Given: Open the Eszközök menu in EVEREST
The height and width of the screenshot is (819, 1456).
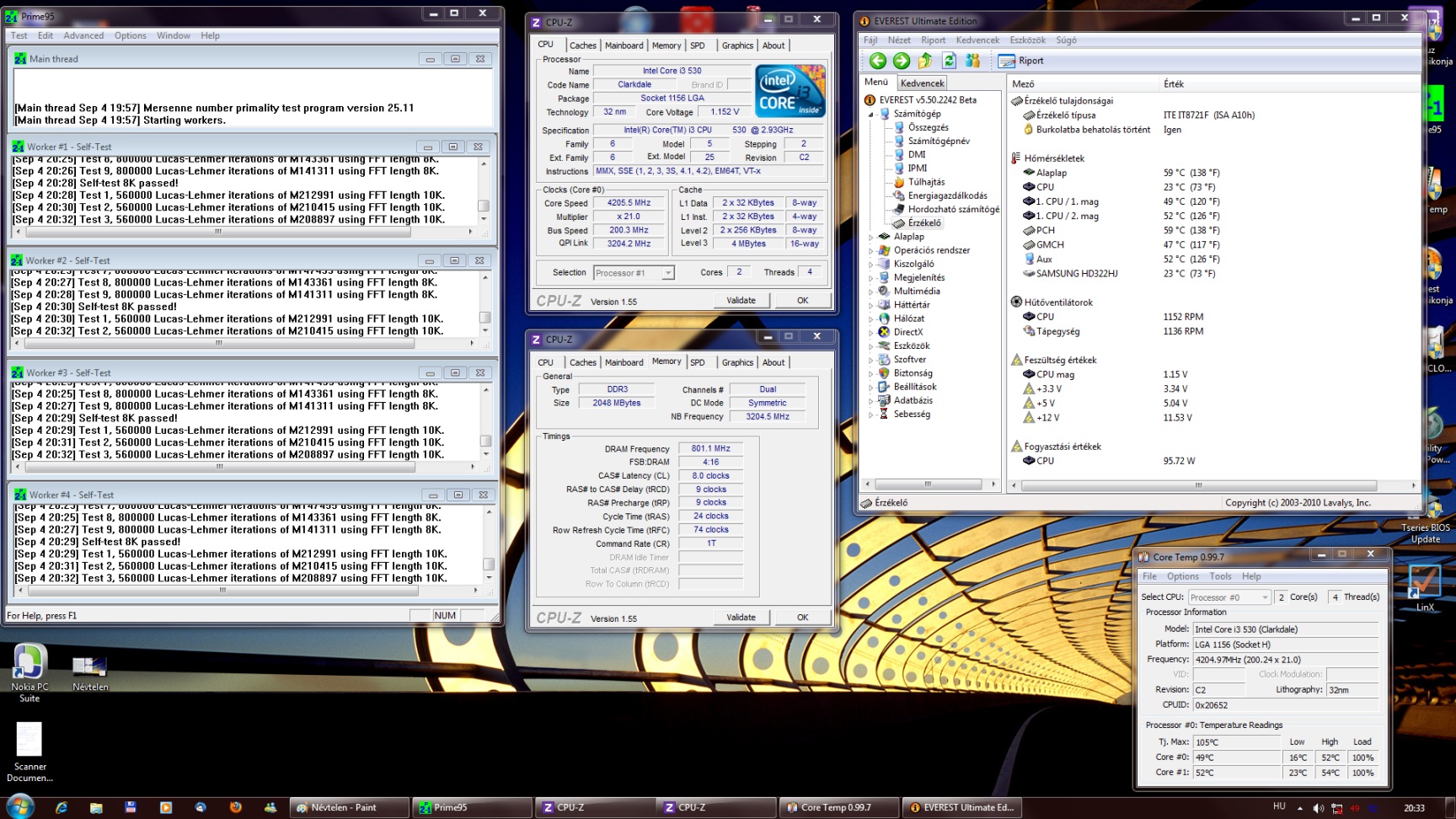Looking at the screenshot, I should pos(1027,40).
